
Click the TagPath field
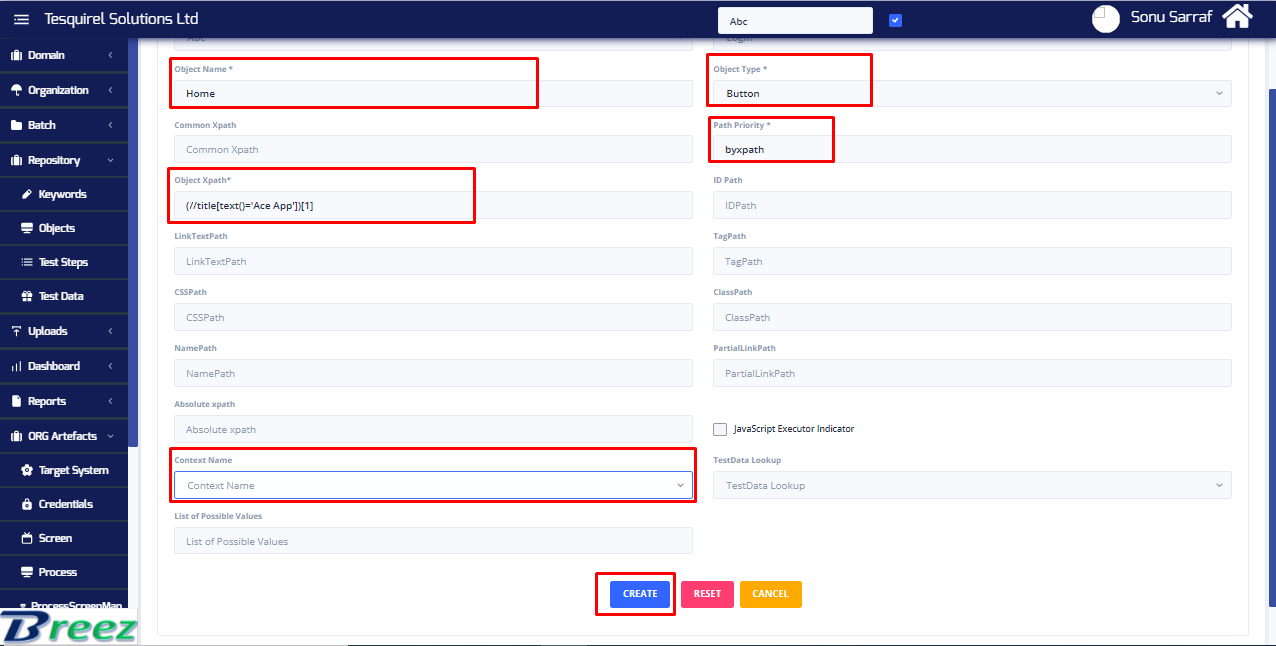[972, 261]
